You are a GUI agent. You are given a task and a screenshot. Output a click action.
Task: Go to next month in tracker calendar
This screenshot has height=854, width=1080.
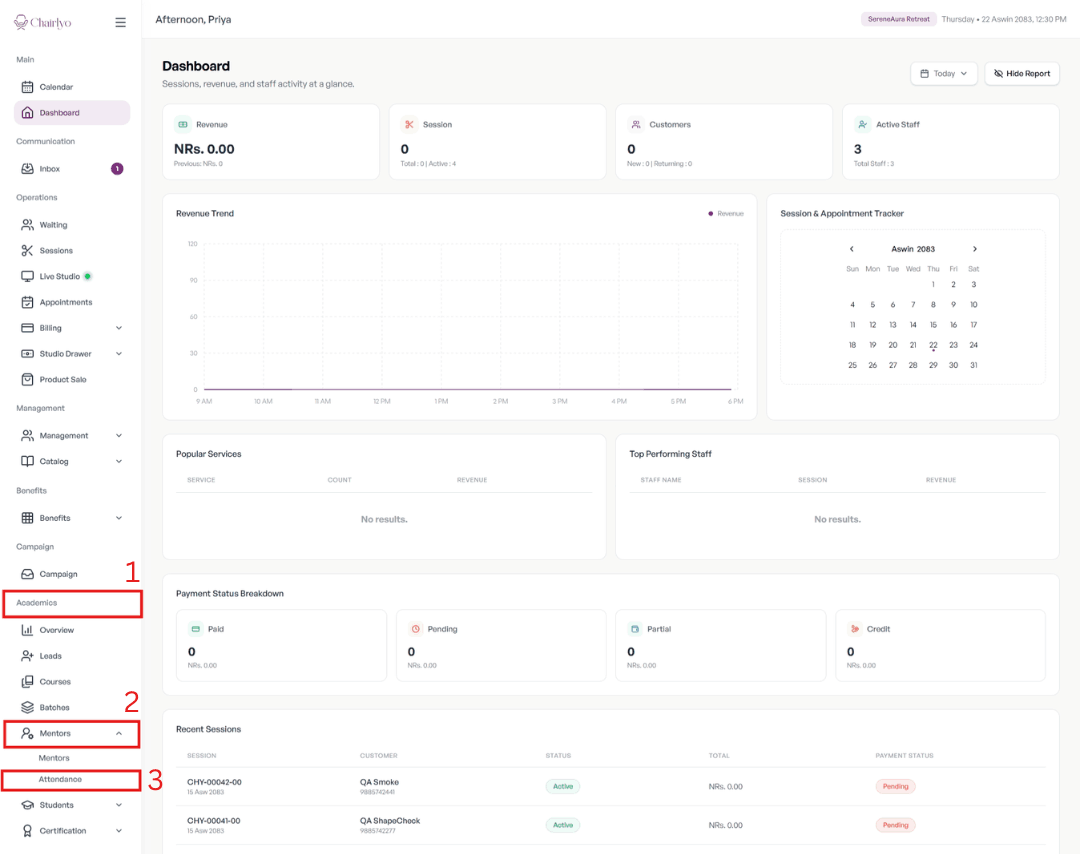pos(975,249)
